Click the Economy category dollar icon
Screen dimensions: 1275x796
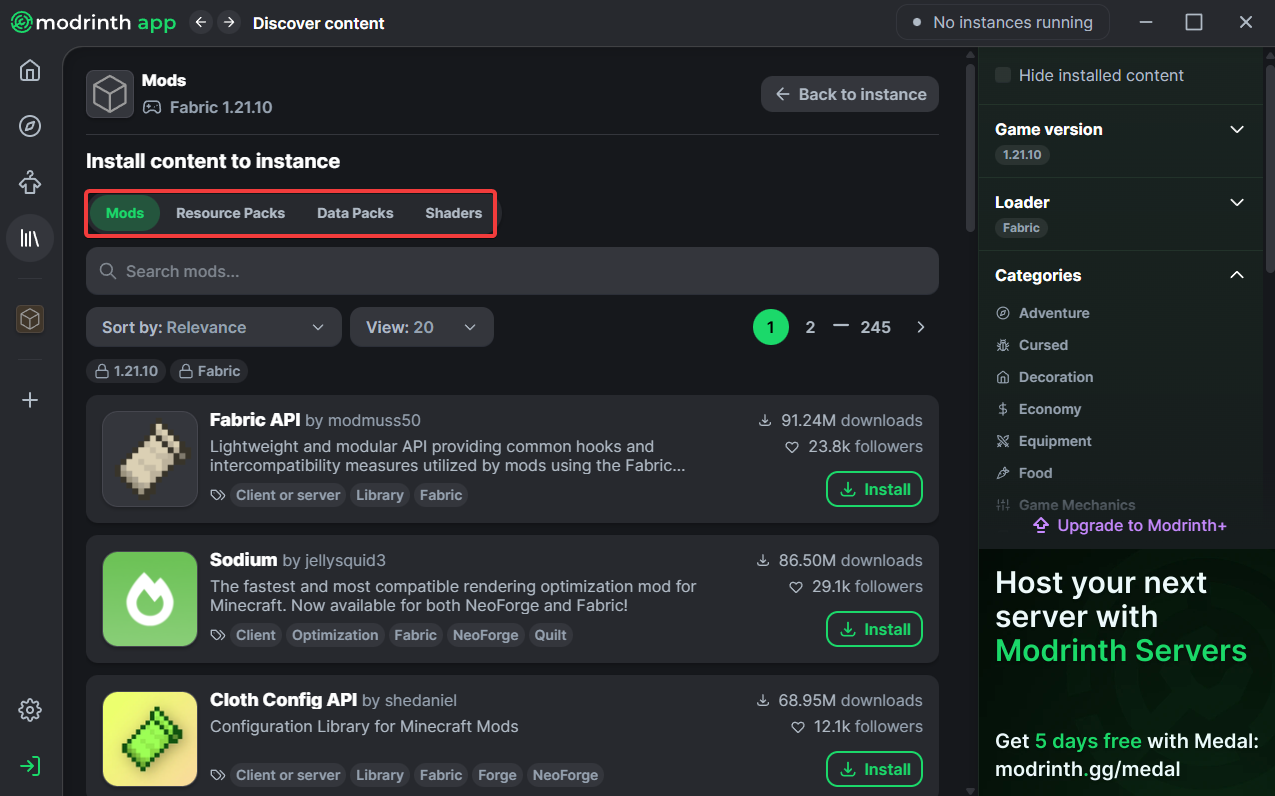(x=1003, y=409)
